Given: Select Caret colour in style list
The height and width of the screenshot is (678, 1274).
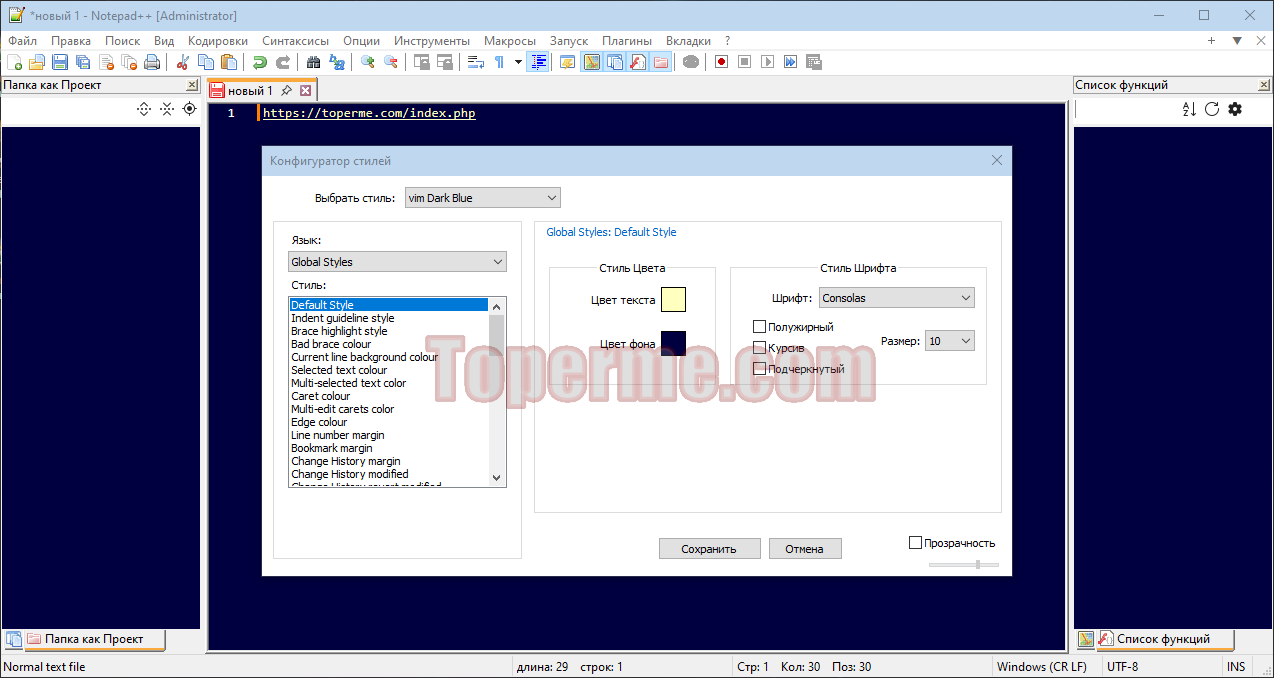Looking at the screenshot, I should (388, 396).
